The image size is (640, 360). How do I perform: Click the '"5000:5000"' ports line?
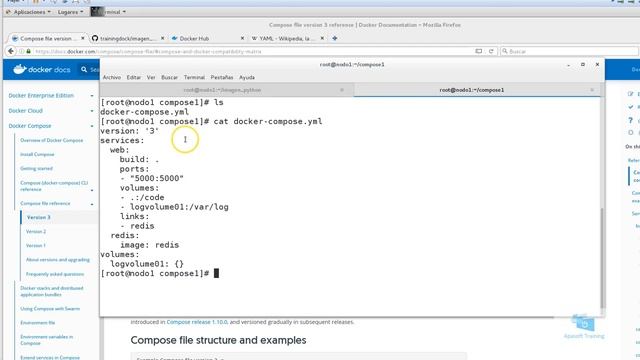click(x=152, y=178)
